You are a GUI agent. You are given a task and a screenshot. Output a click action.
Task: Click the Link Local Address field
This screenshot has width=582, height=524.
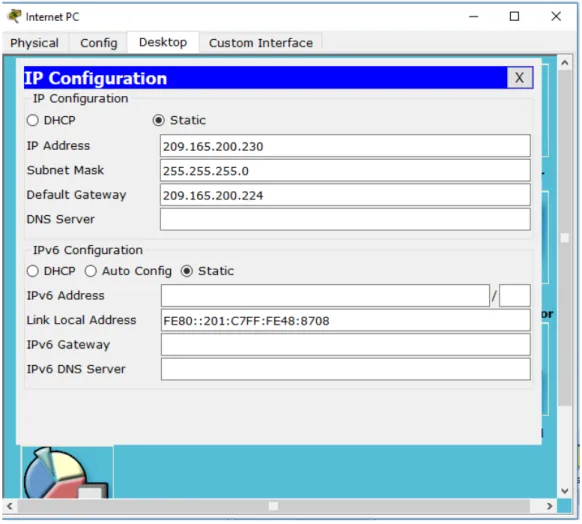click(346, 320)
